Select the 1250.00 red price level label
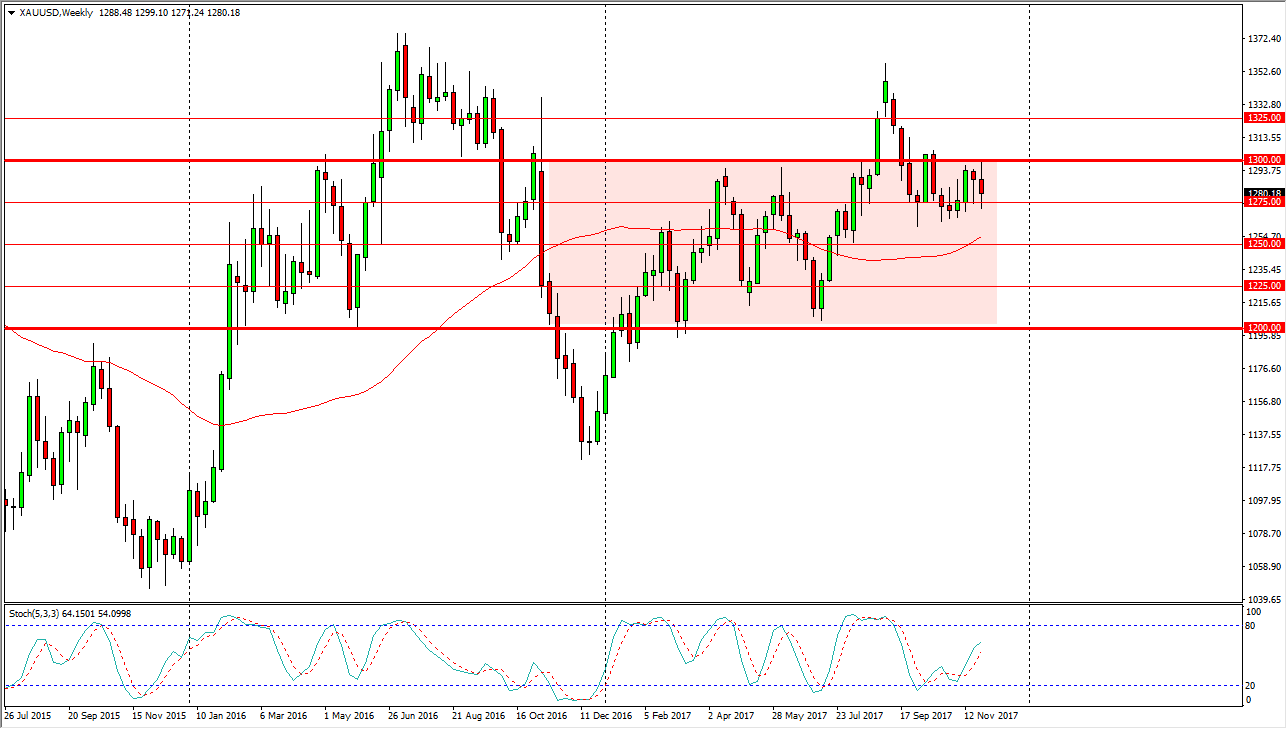1287x729 pixels. 1262,244
